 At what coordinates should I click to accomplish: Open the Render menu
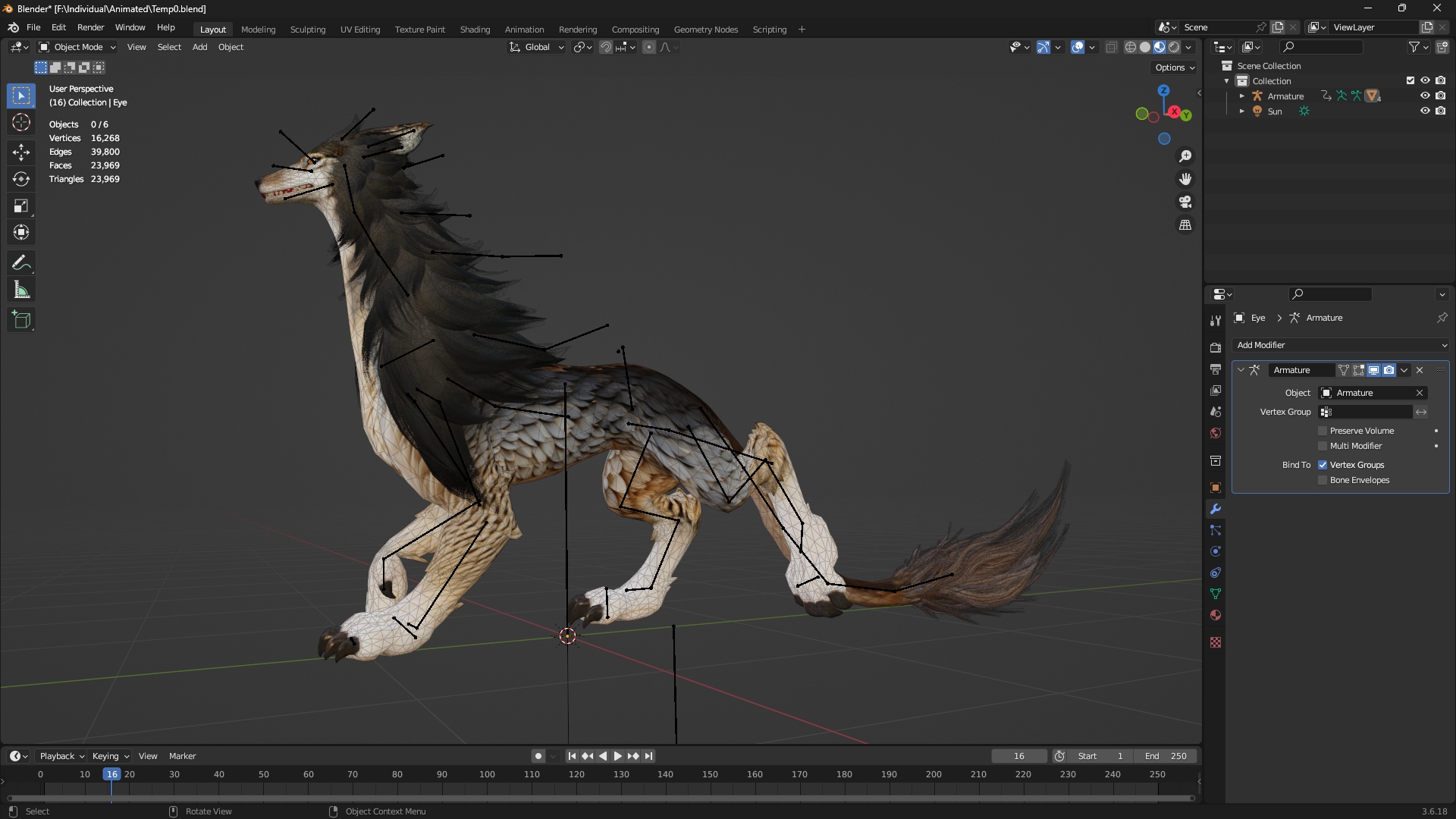point(90,27)
